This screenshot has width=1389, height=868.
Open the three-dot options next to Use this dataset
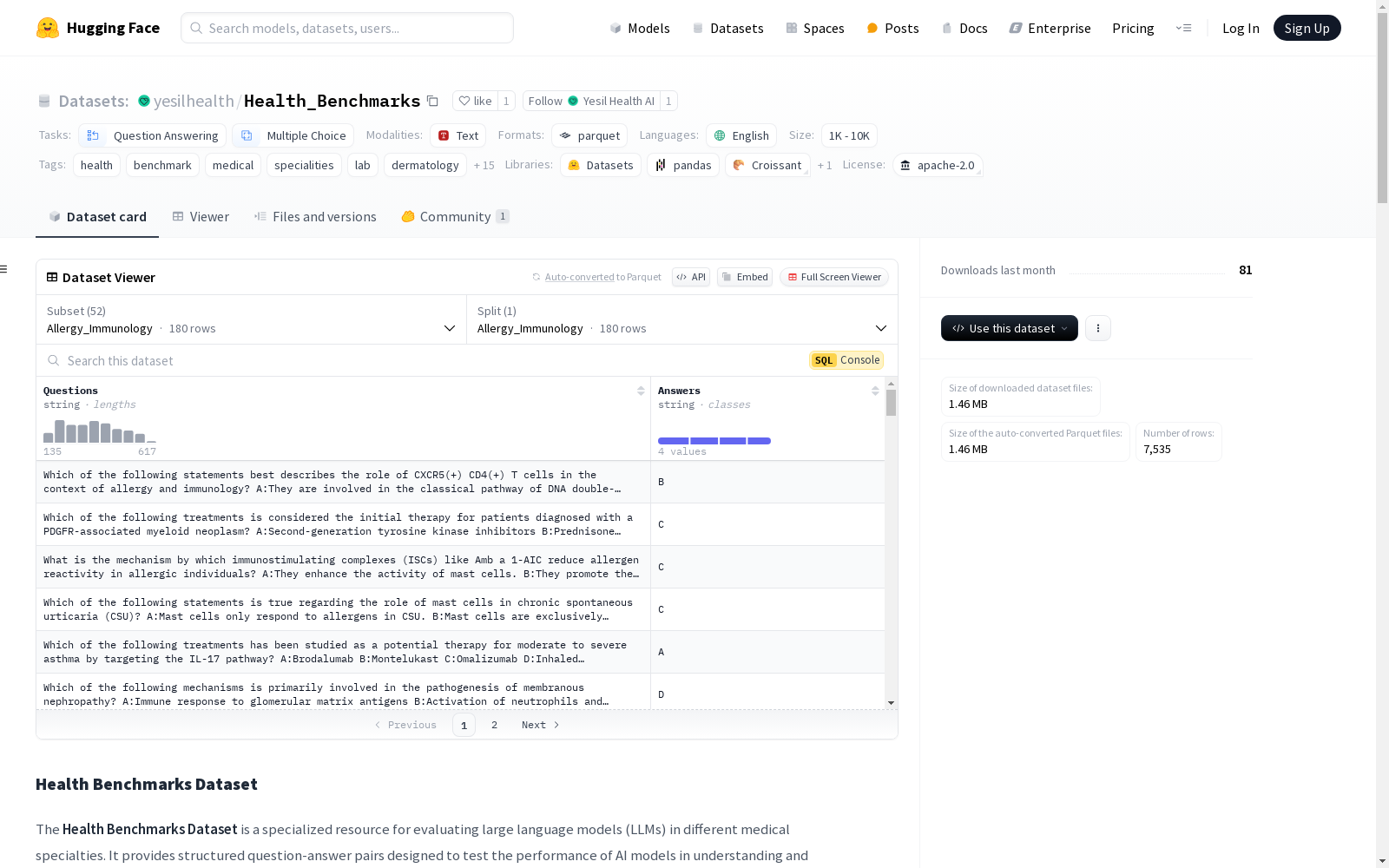(x=1098, y=328)
